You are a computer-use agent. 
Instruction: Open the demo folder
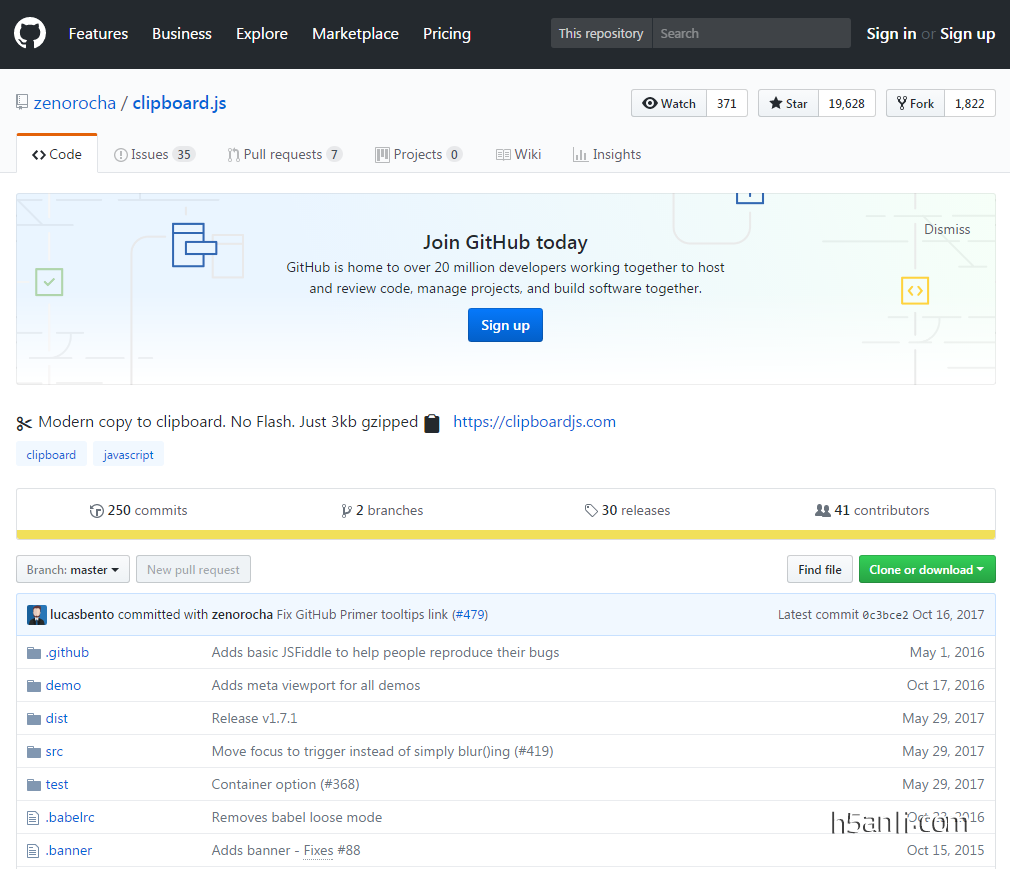pyautogui.click(x=63, y=685)
